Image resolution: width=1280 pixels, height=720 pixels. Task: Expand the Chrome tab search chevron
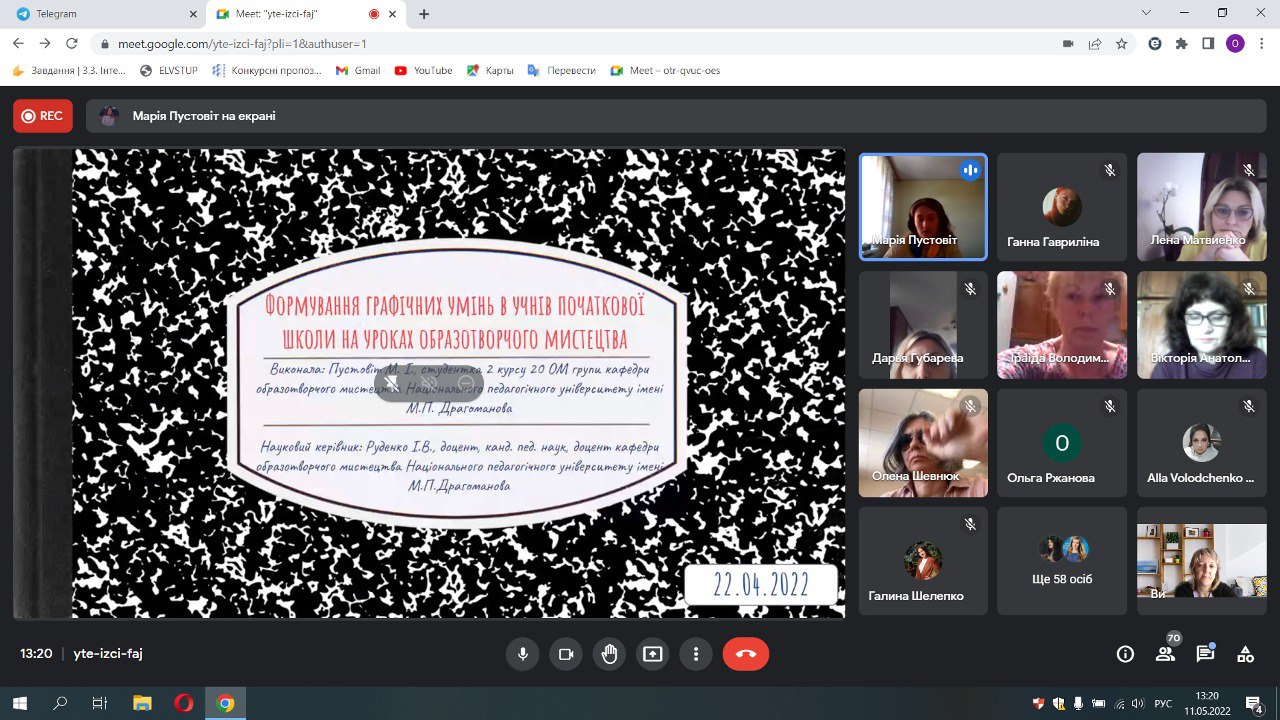click(x=1146, y=13)
